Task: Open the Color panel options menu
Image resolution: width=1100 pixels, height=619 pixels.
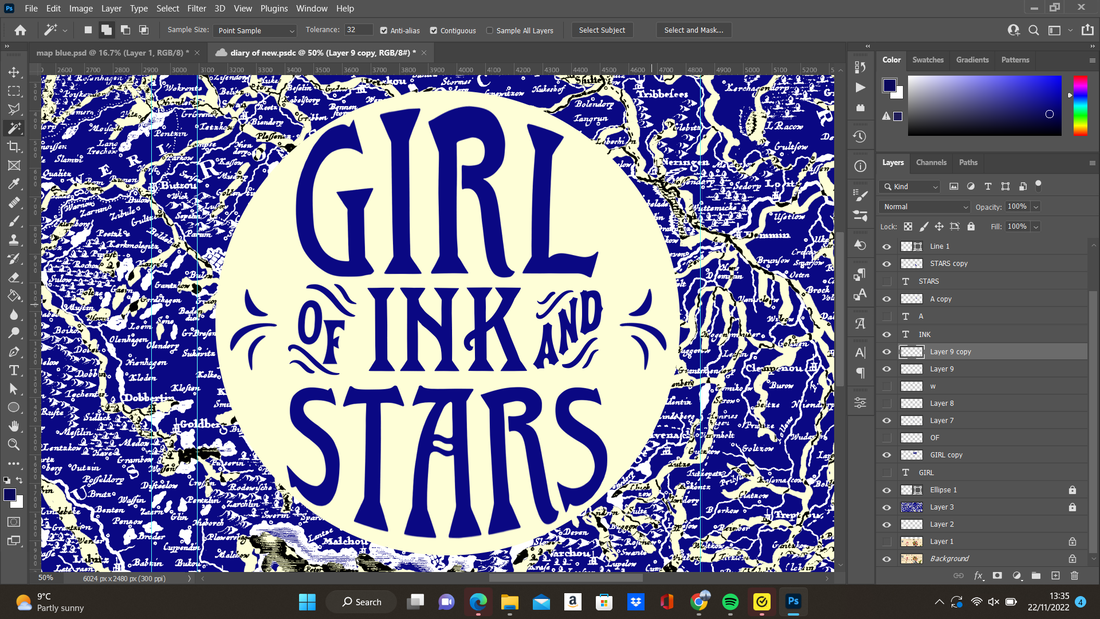Action: pyautogui.click(x=1092, y=60)
